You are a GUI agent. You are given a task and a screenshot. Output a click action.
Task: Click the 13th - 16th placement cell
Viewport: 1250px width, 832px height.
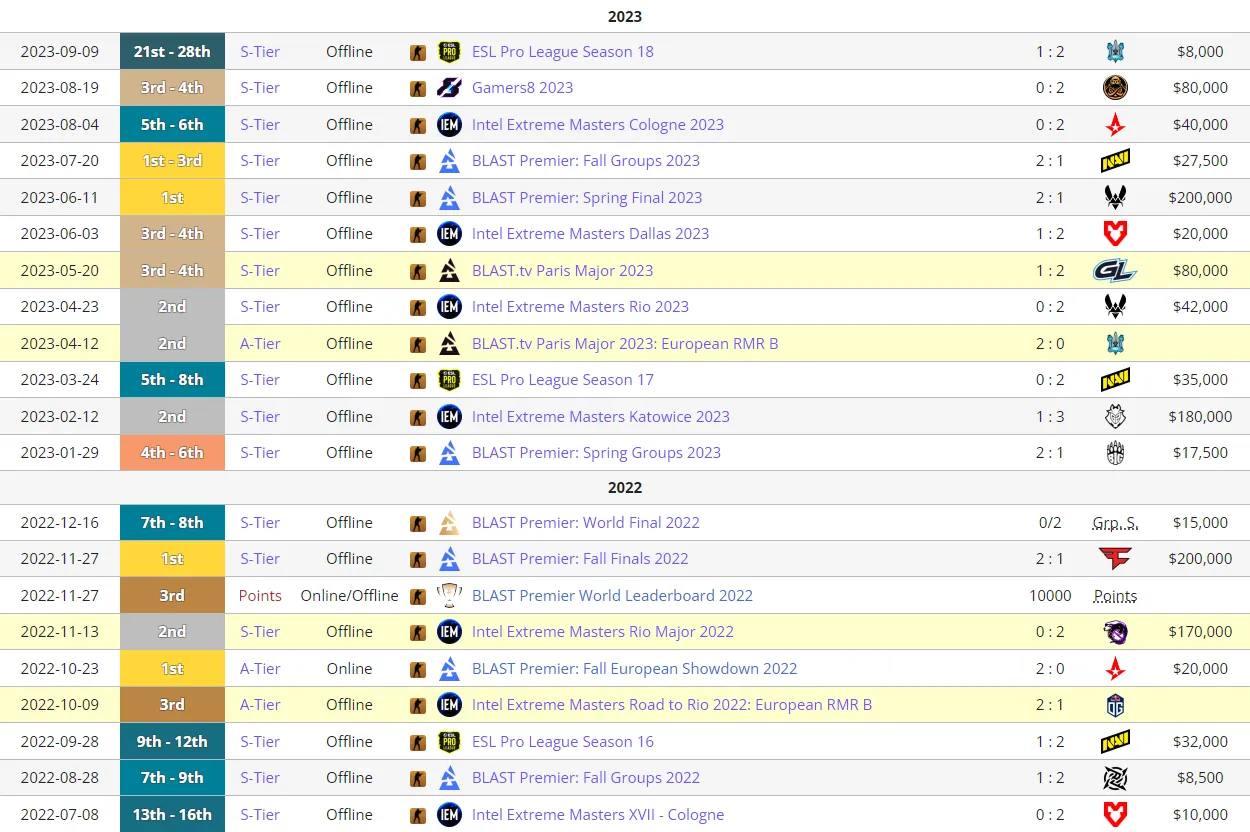point(172,815)
